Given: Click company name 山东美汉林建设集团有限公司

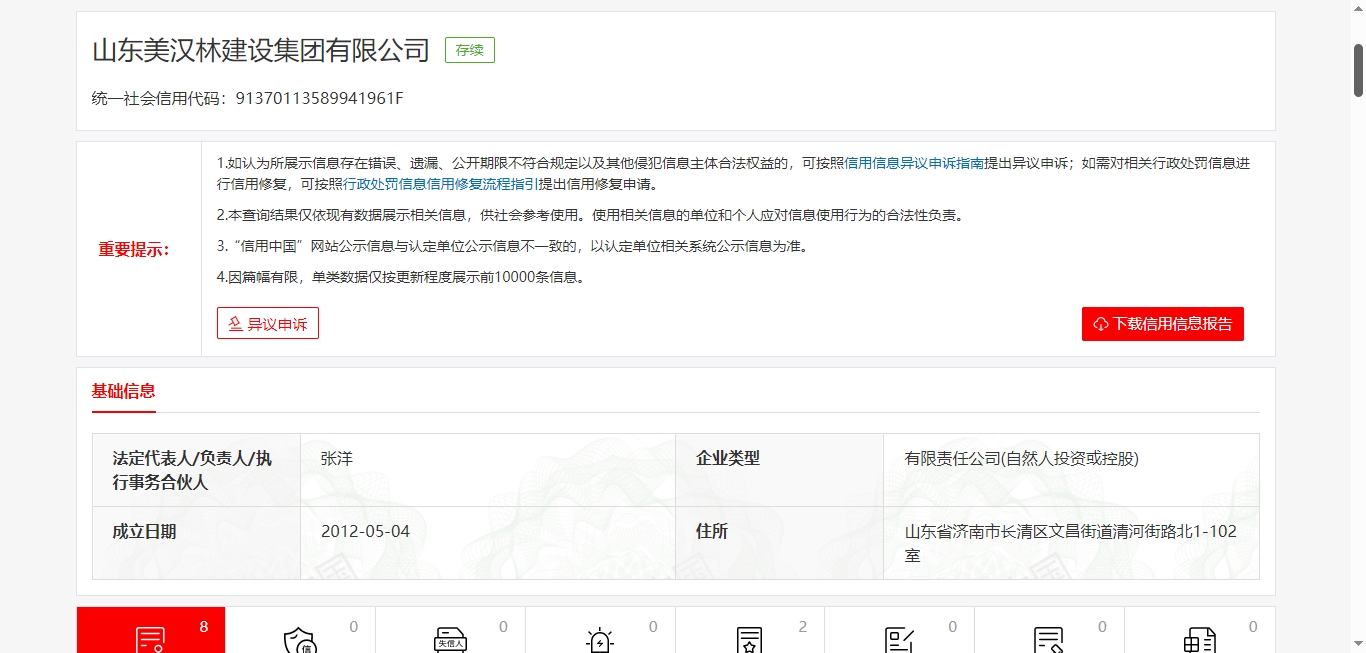Looking at the screenshot, I should (261, 50).
